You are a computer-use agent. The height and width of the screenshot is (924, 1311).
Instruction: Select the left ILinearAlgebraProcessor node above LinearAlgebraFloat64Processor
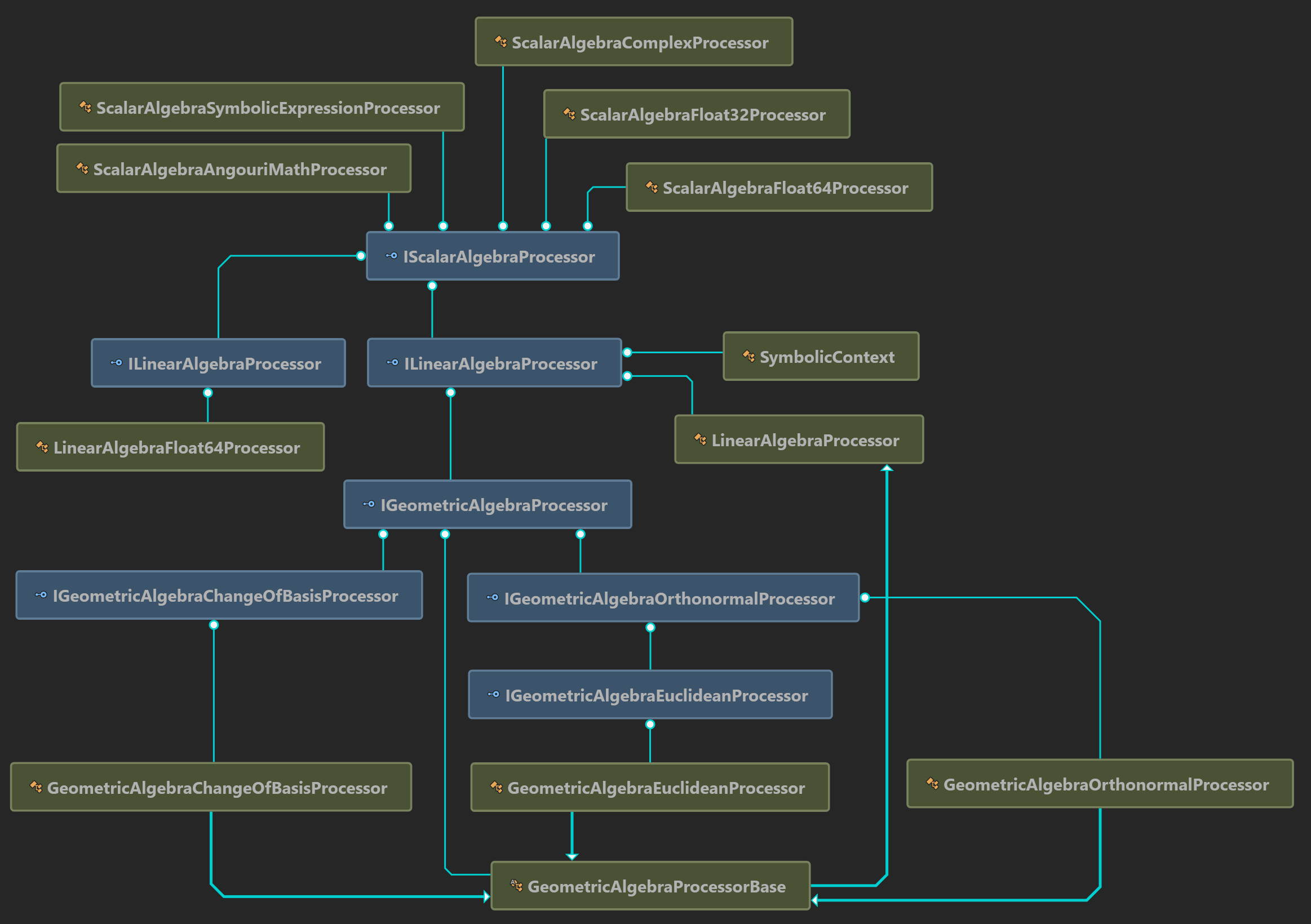pos(218,363)
